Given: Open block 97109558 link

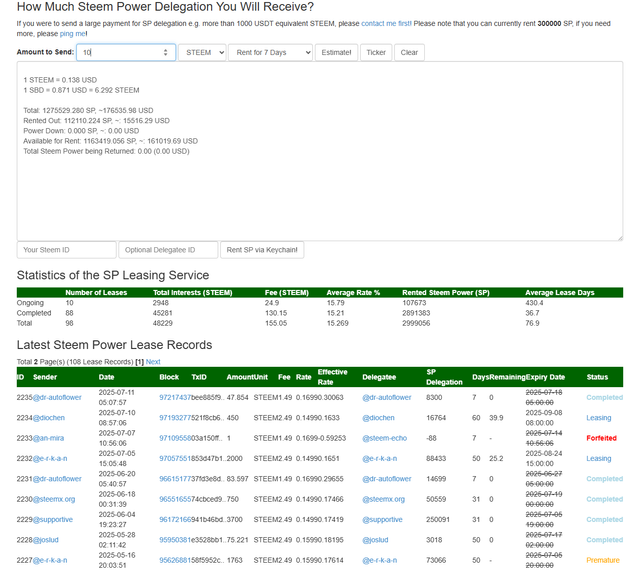Looking at the screenshot, I should 175,438.
